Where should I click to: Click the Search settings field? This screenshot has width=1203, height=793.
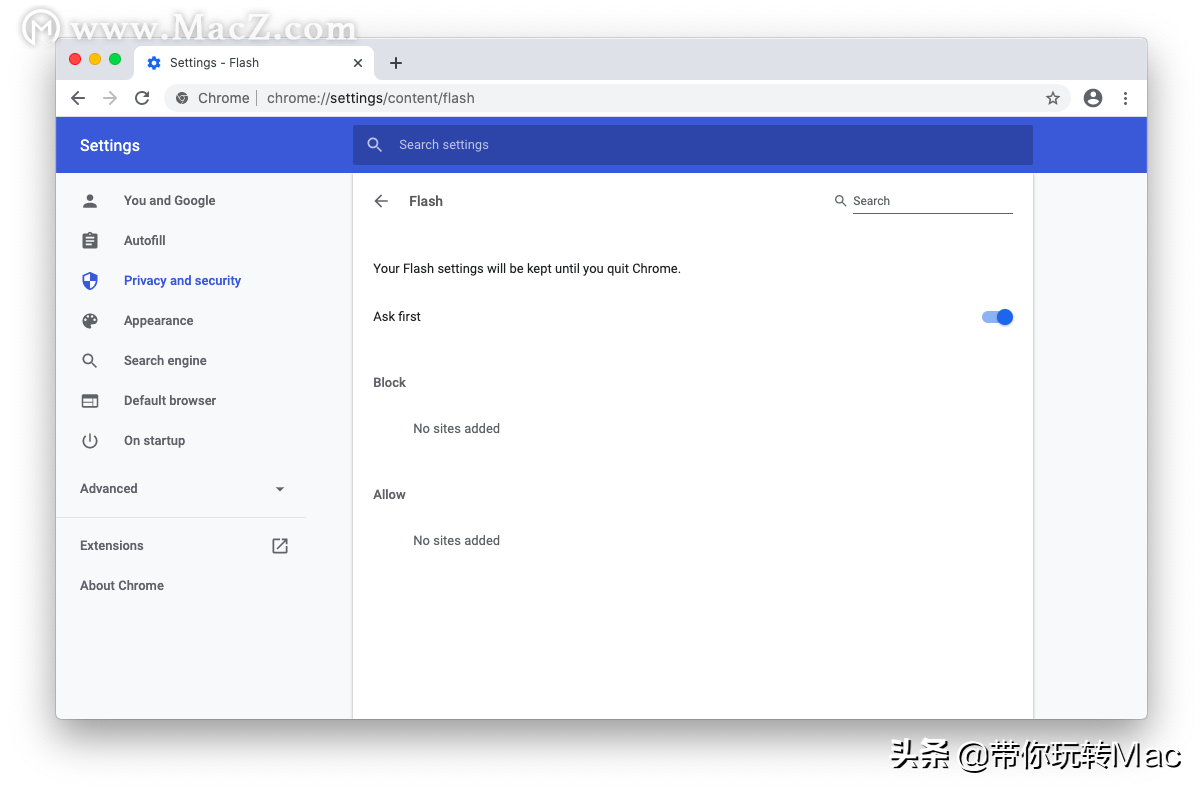(x=693, y=145)
